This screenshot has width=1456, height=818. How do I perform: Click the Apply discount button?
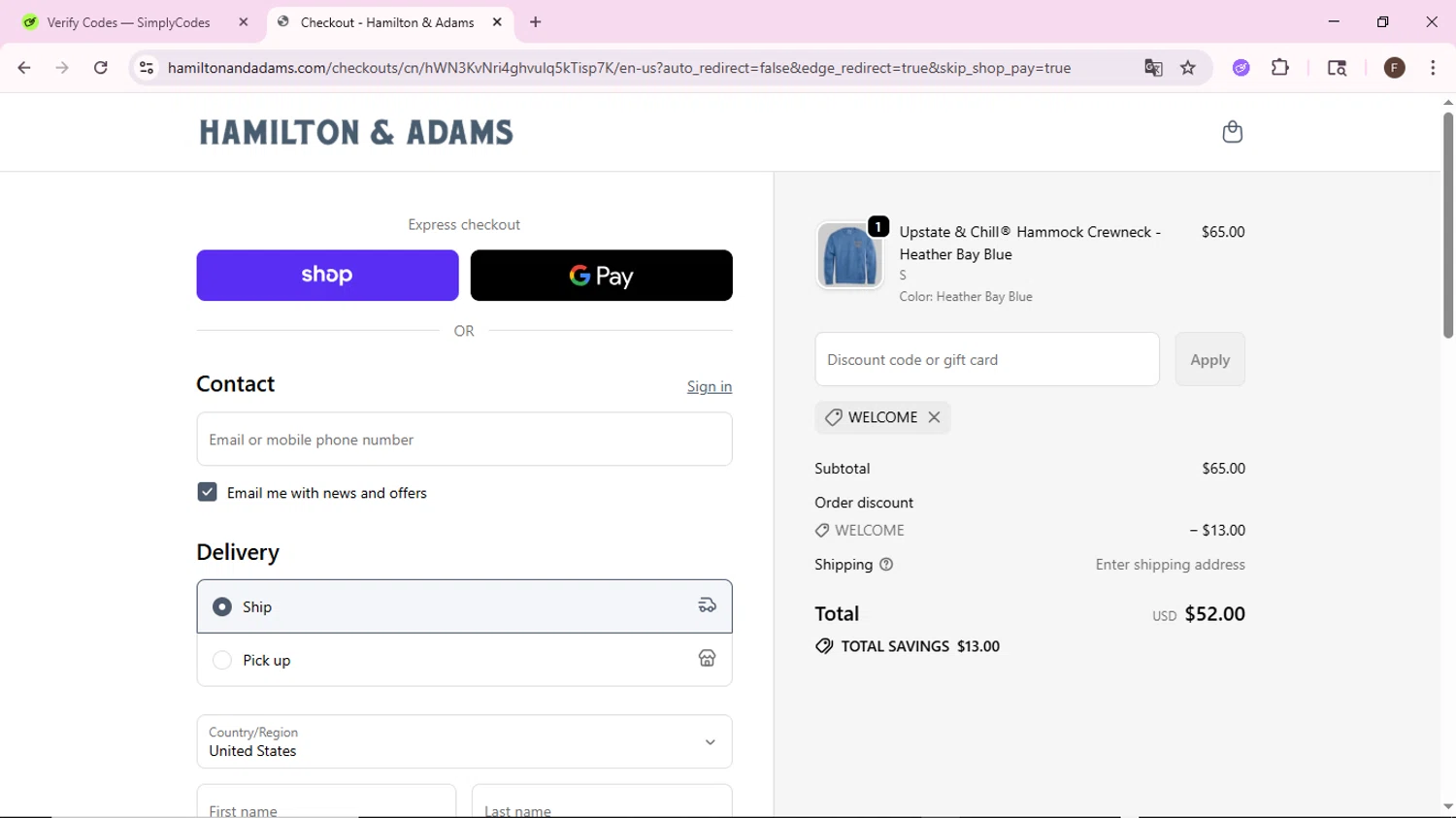coord(1209,359)
